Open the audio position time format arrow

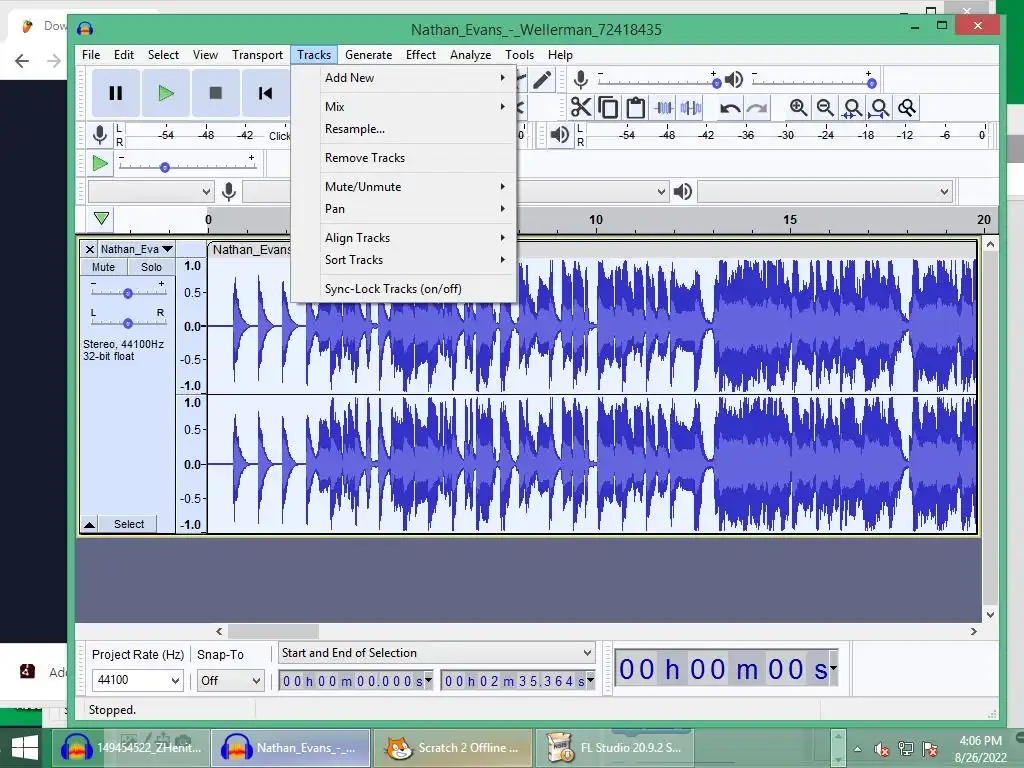(833, 668)
